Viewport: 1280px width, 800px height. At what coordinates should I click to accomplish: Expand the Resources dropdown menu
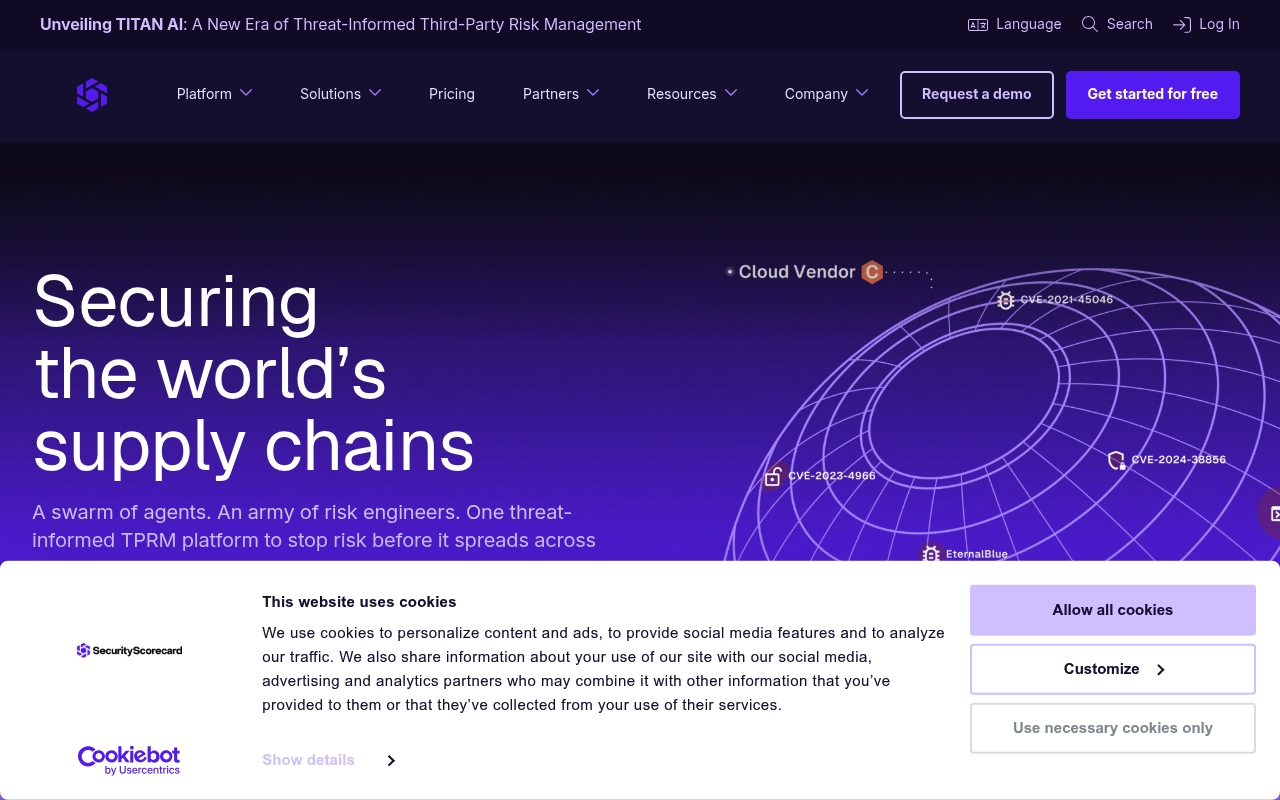click(x=691, y=94)
